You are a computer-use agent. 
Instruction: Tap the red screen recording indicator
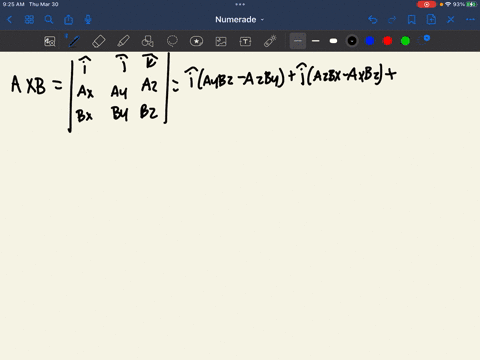(426, 4)
